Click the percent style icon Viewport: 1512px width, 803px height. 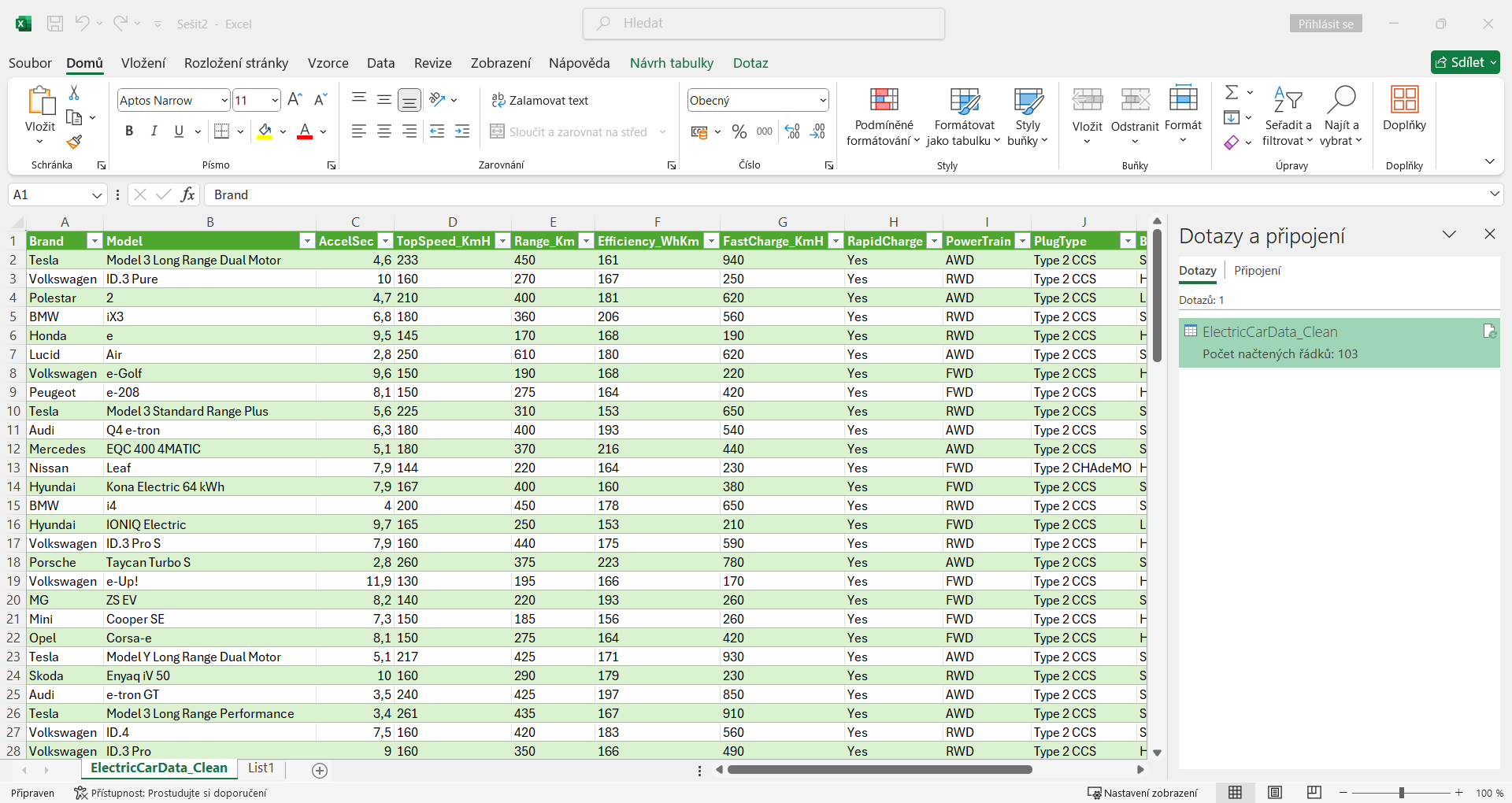point(739,131)
